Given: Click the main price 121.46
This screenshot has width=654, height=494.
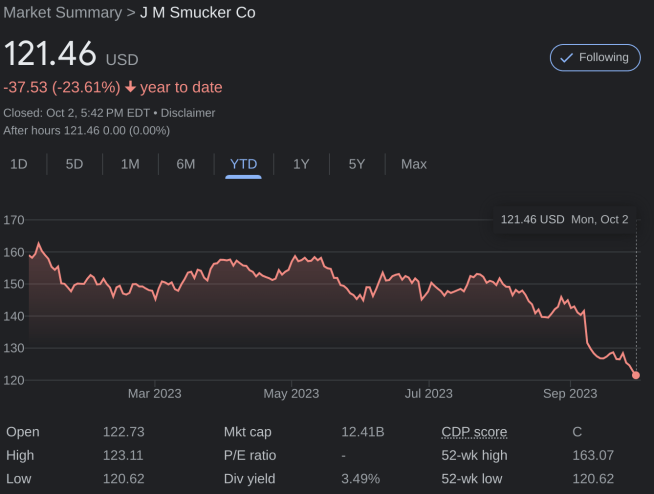Looking at the screenshot, I should click(50, 53).
